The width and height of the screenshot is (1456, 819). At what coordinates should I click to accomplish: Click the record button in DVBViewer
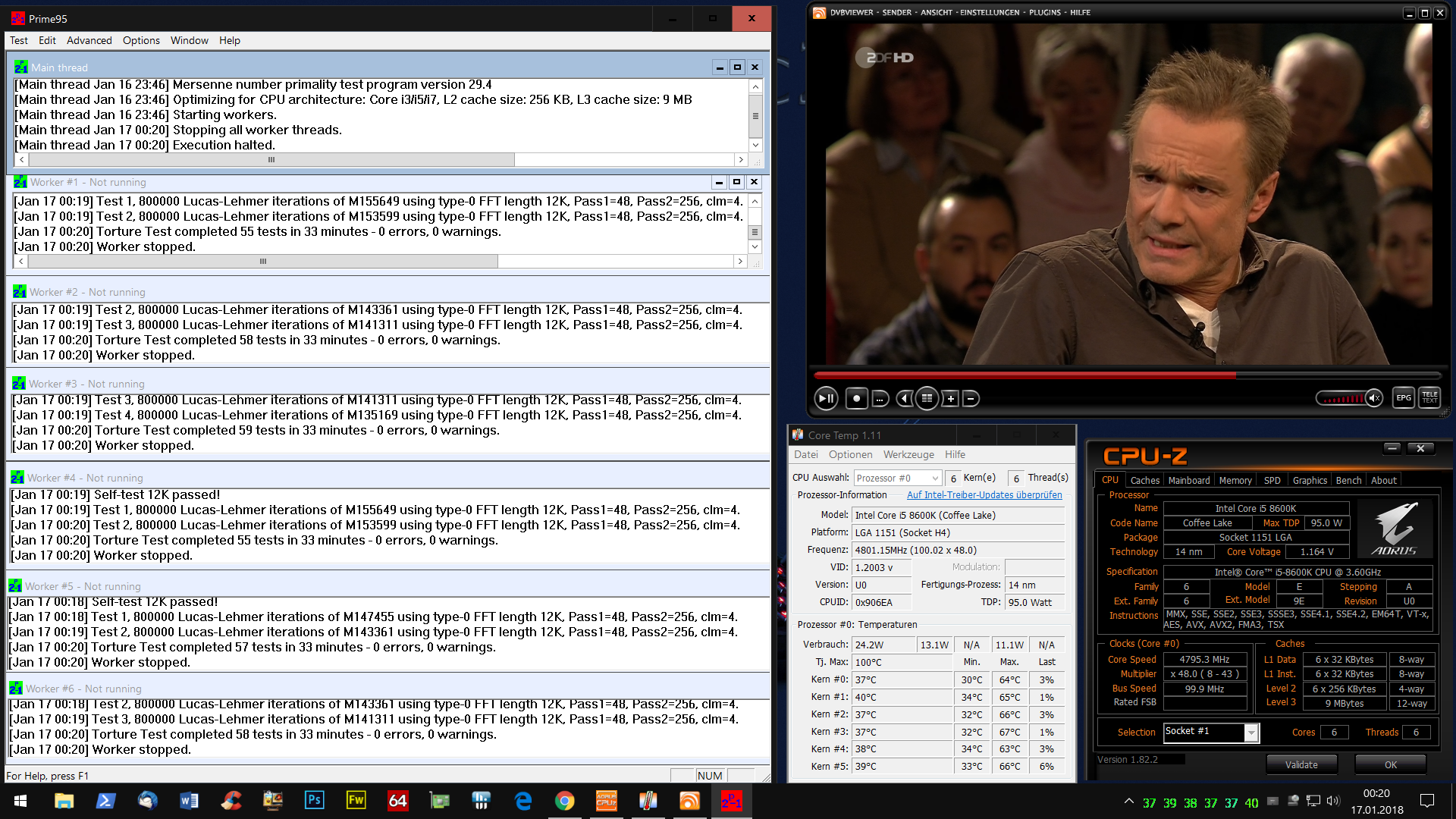tap(856, 398)
